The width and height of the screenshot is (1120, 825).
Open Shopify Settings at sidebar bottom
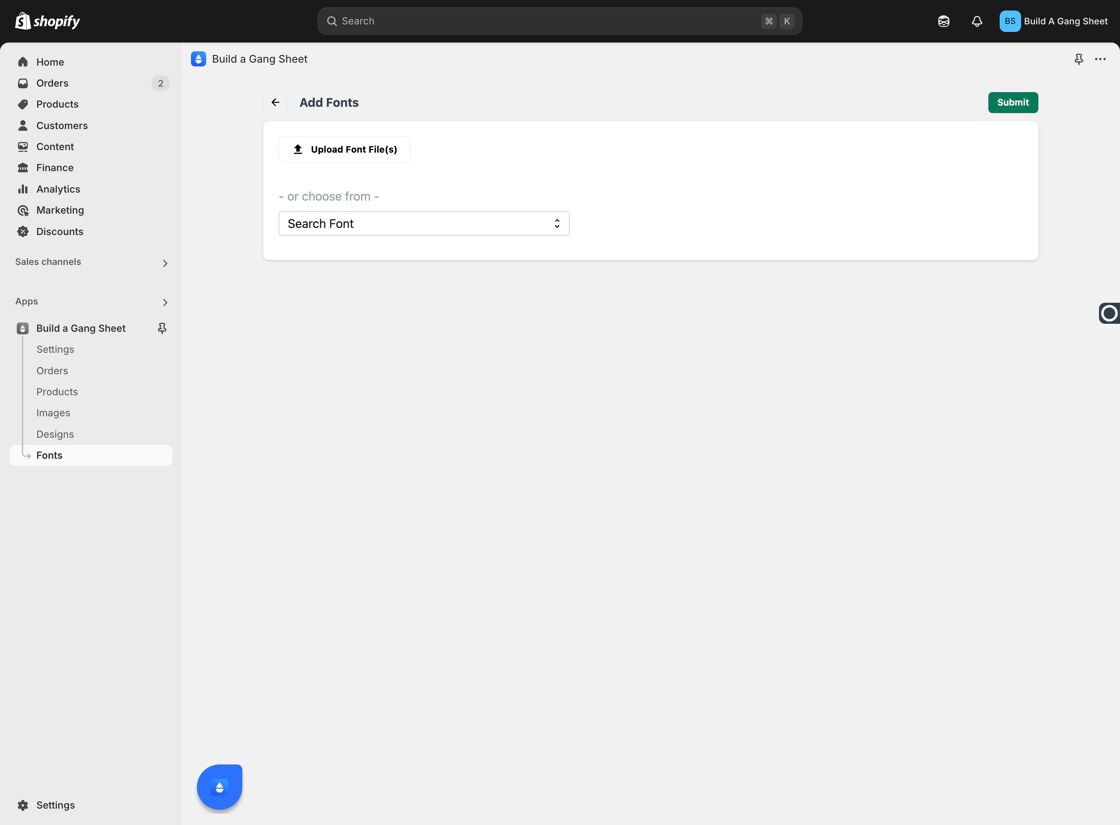click(x=91, y=805)
